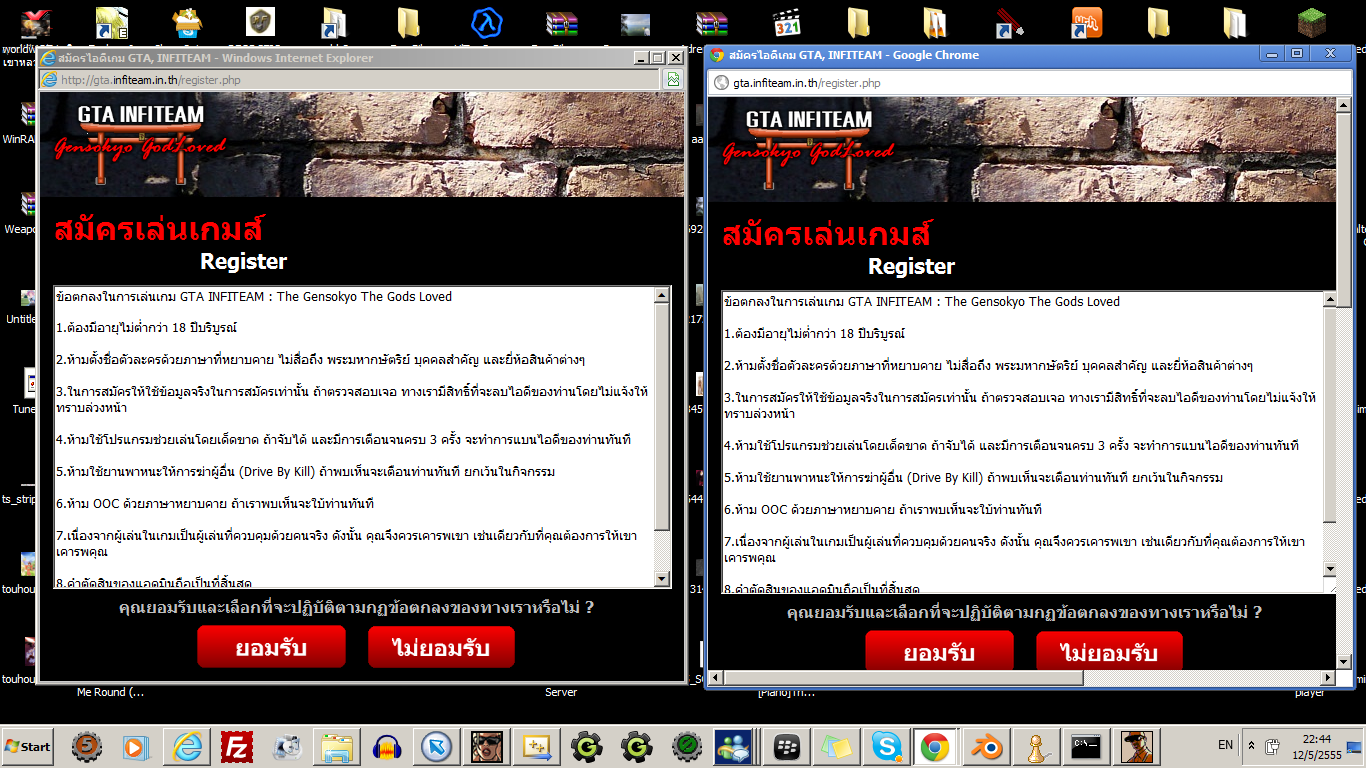This screenshot has width=1366, height=768.
Task: Click the 'Register' heading in Chrome window
Action: click(x=911, y=267)
